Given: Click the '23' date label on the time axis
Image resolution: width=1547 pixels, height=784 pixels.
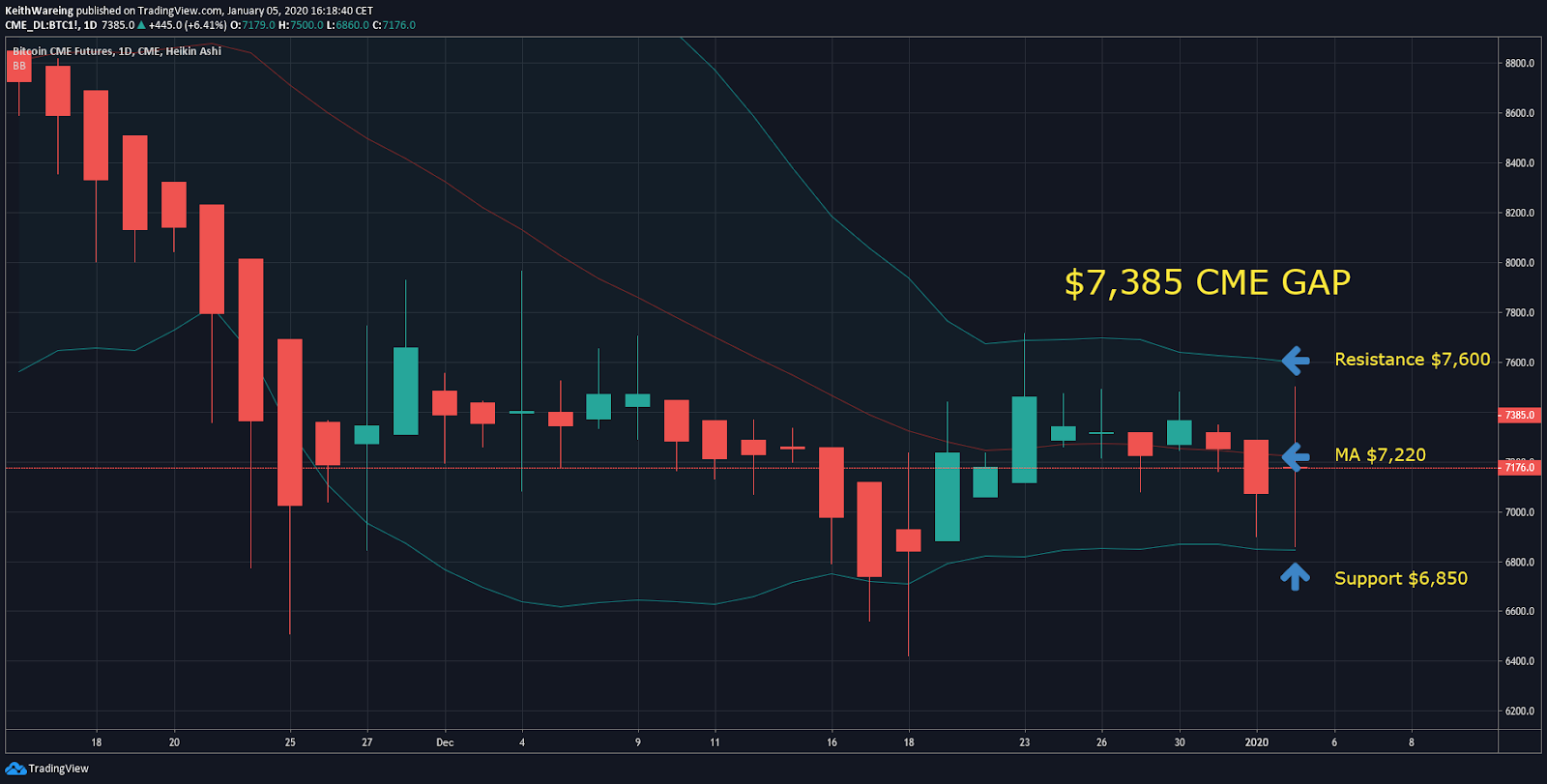Looking at the screenshot, I should pos(1024,742).
